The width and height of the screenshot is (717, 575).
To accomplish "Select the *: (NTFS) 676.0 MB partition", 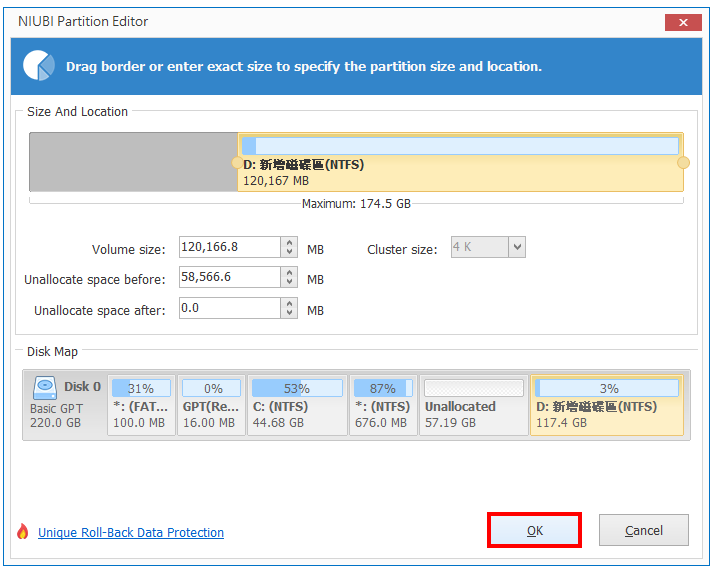I will 383,405.
